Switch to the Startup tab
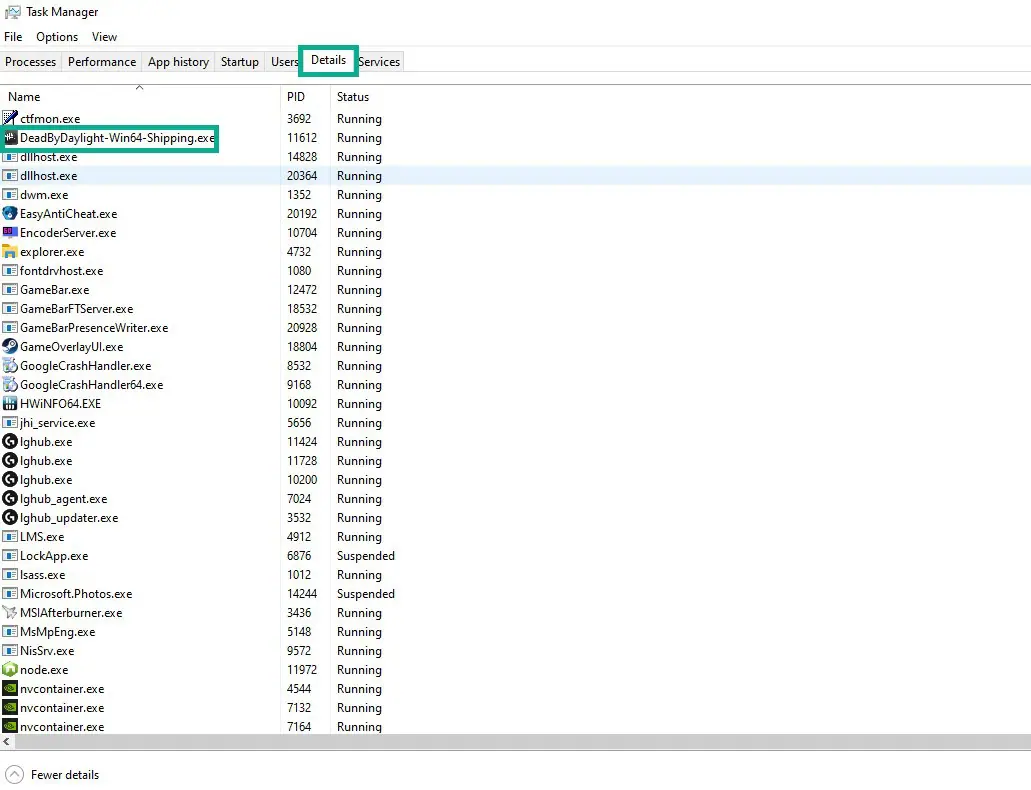Screen dimensions: 1031x790 pos(240,62)
